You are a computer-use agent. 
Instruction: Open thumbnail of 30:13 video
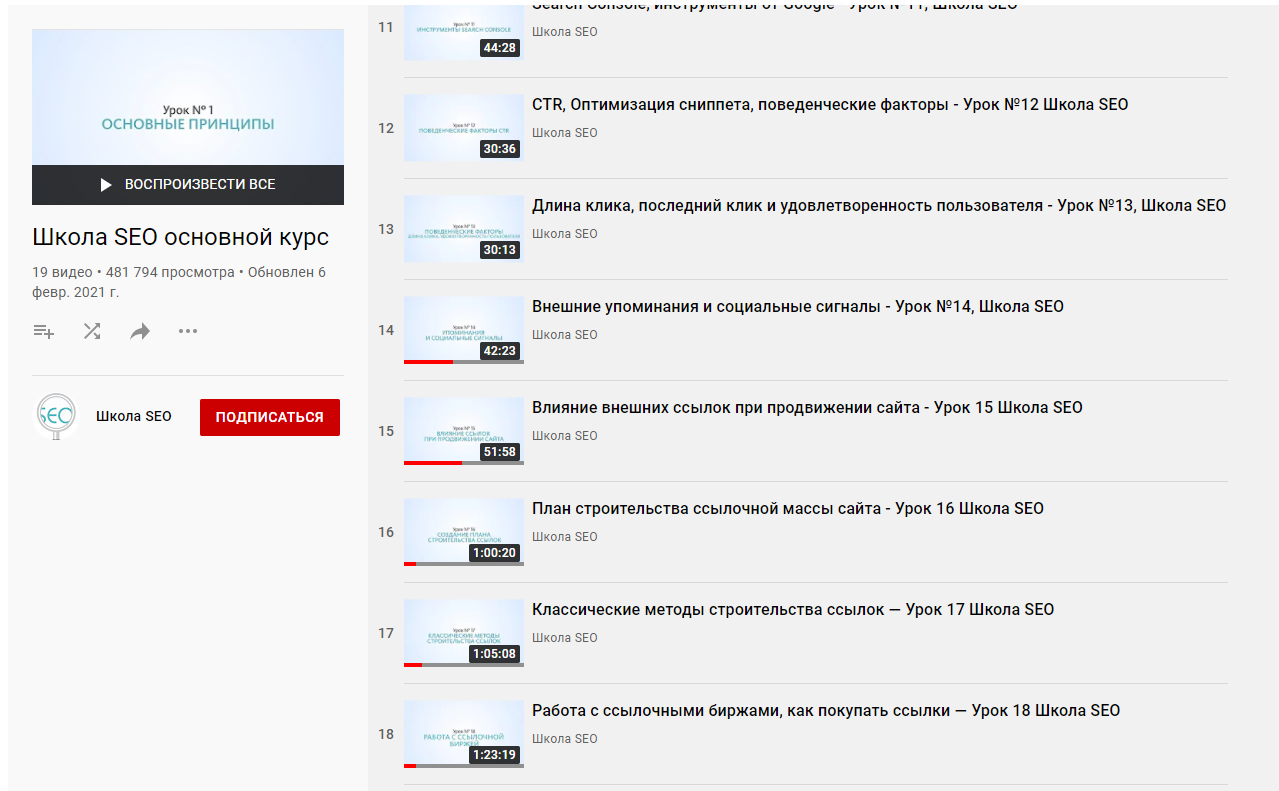tap(464, 229)
